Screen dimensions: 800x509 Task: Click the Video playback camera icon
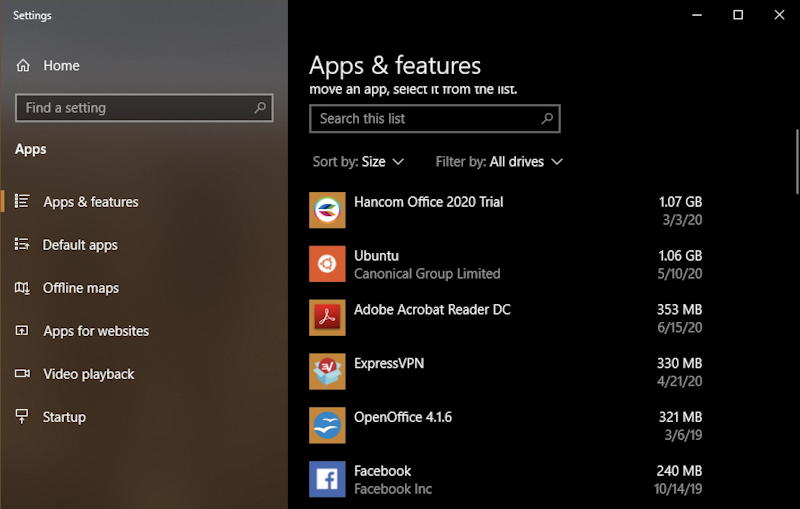[22, 373]
